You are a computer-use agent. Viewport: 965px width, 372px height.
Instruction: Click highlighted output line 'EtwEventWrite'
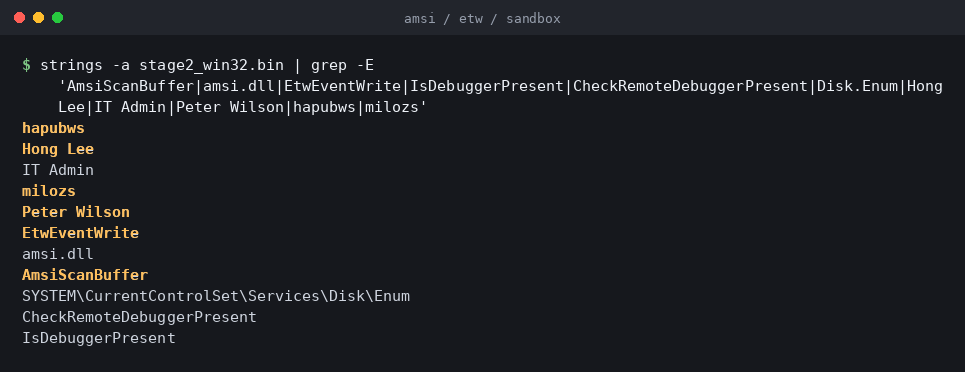coord(81,233)
